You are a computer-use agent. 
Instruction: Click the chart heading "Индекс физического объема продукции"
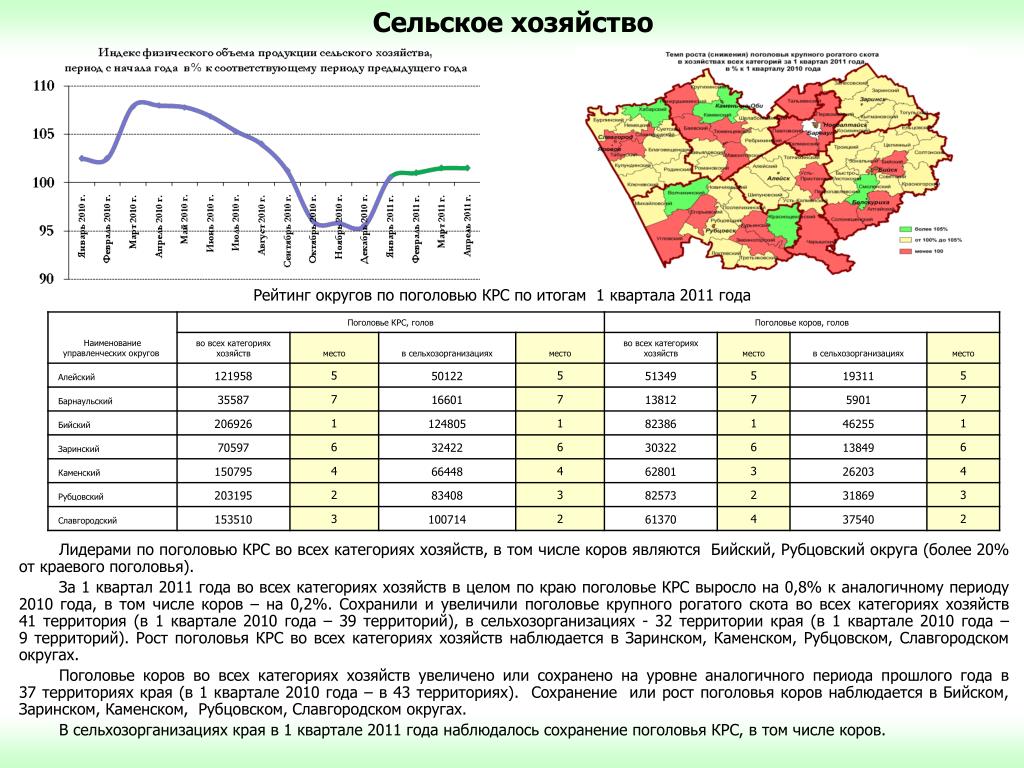point(264,53)
